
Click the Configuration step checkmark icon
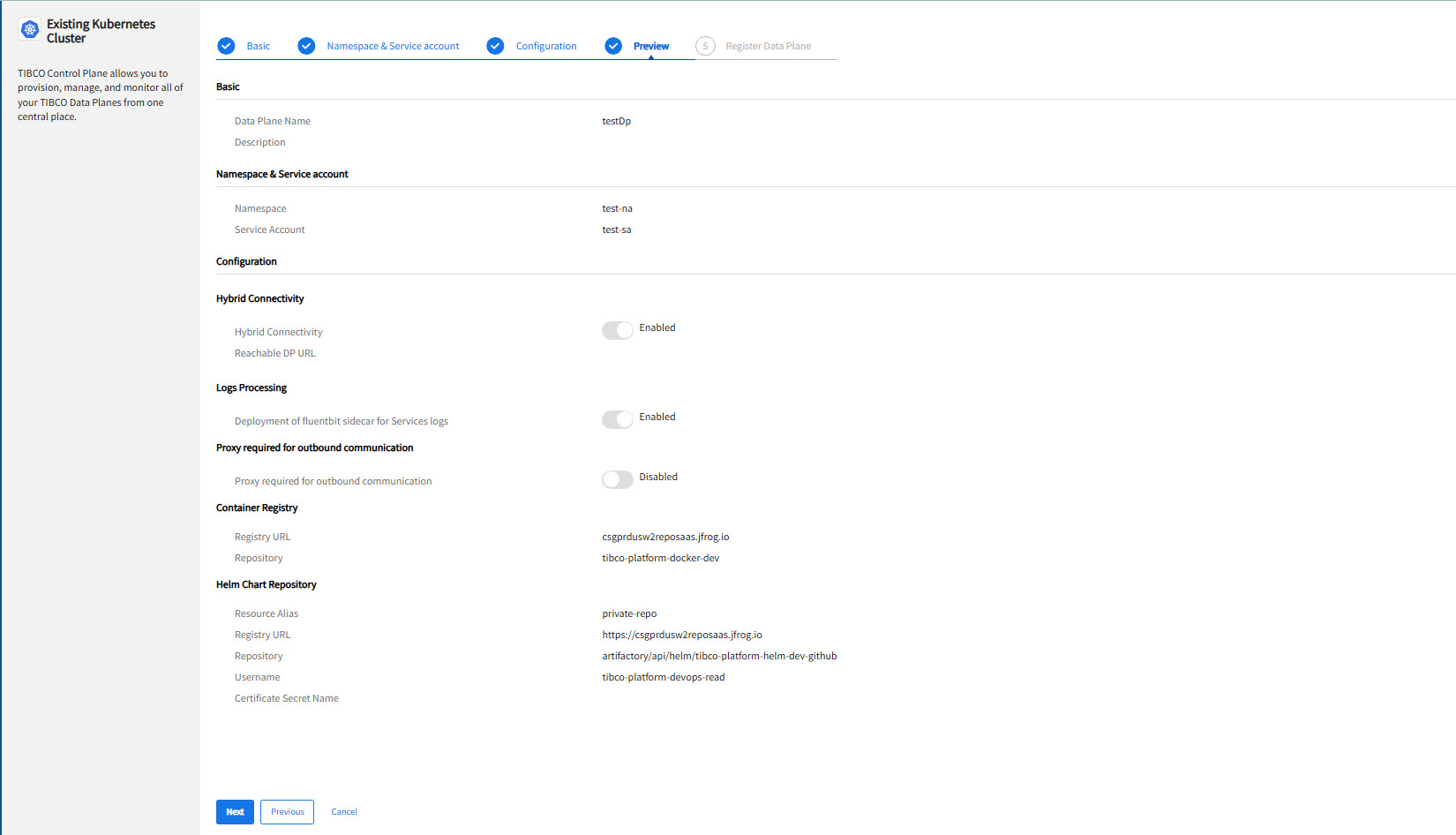[x=495, y=46]
